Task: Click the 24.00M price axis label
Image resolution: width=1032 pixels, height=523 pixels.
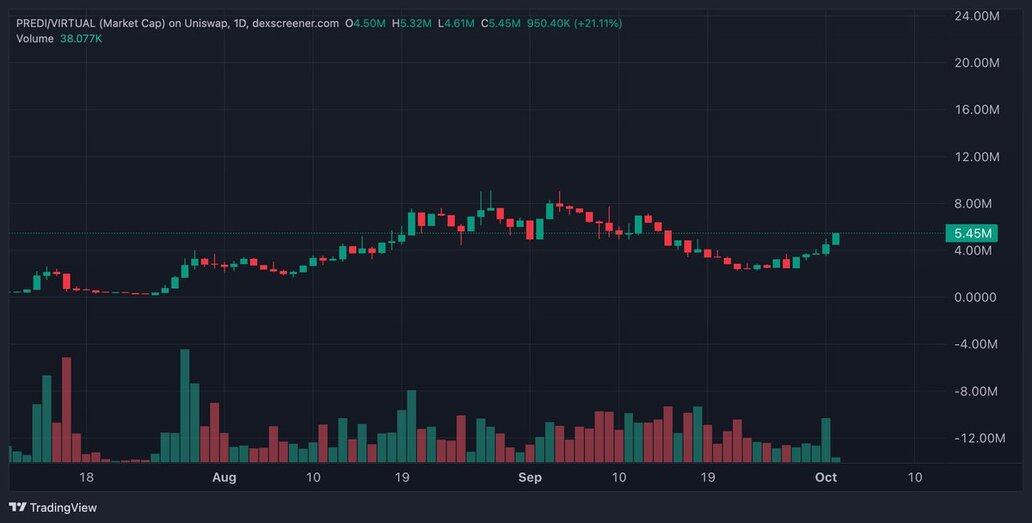Action: (x=978, y=16)
